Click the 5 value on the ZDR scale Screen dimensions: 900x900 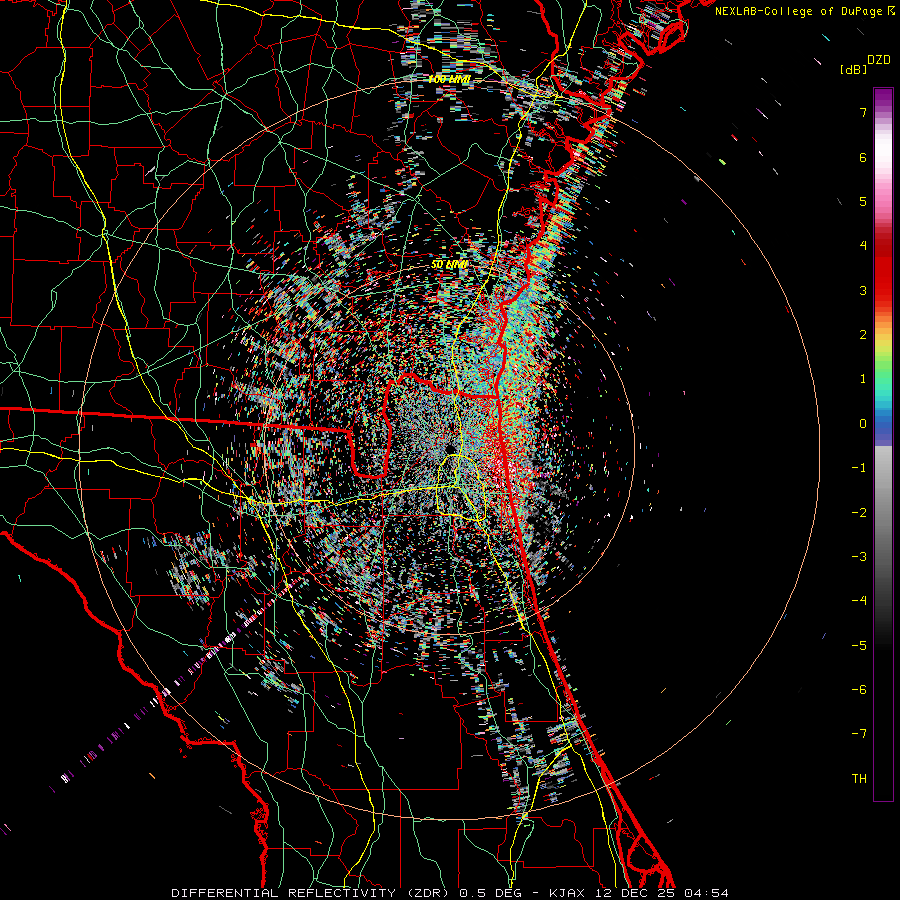tap(863, 201)
